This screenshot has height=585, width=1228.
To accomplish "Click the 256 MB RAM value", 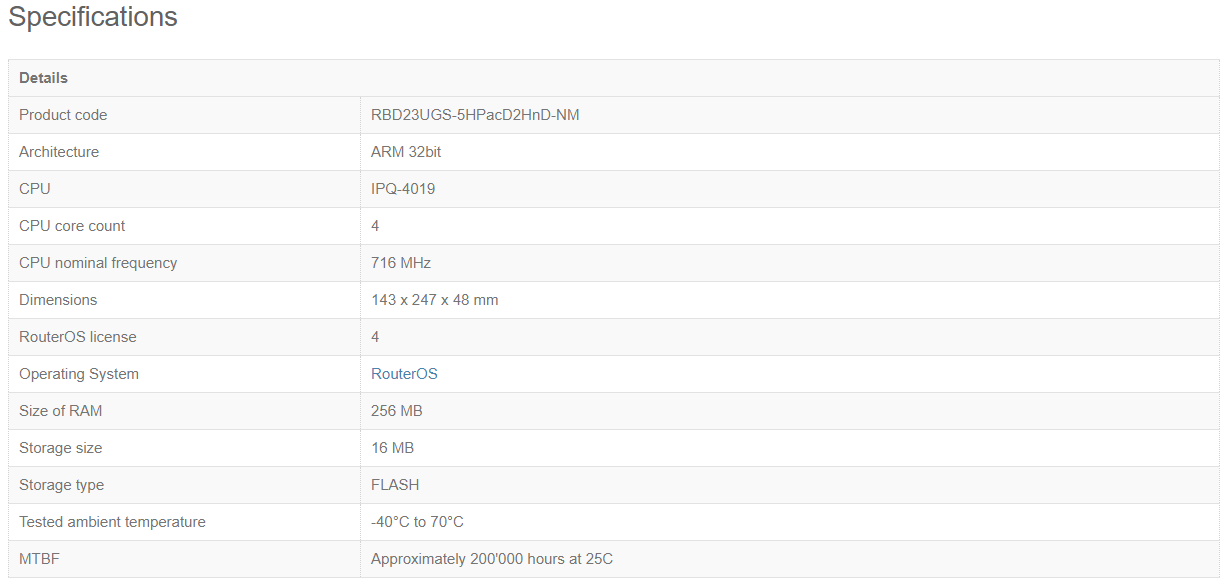I will point(397,411).
